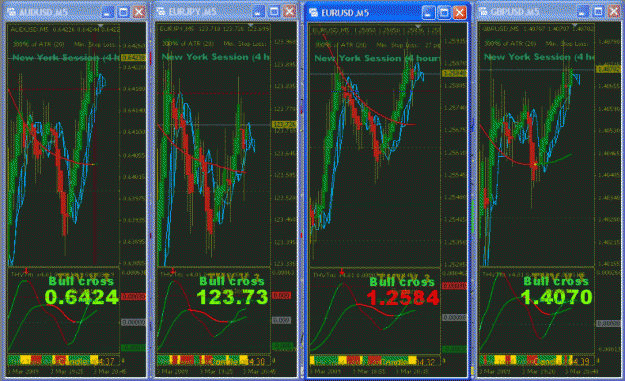The image size is (625, 381).
Task: Click the GBPUSD,M5 window title icon
Action: tap(484, 12)
